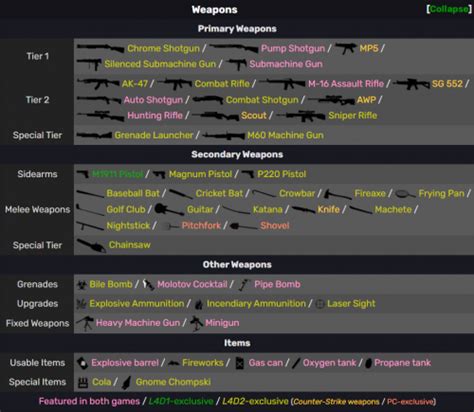Click the Guitar icon

(x=169, y=210)
